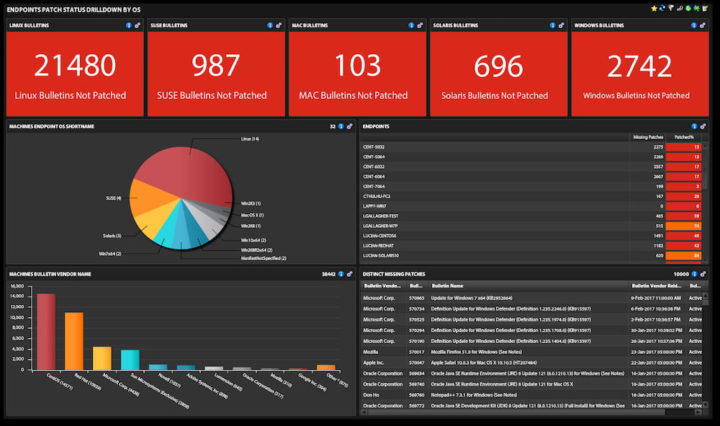Click the cyan fourth bar in vendor chart
The width and height of the screenshot is (720, 426).
point(130,360)
